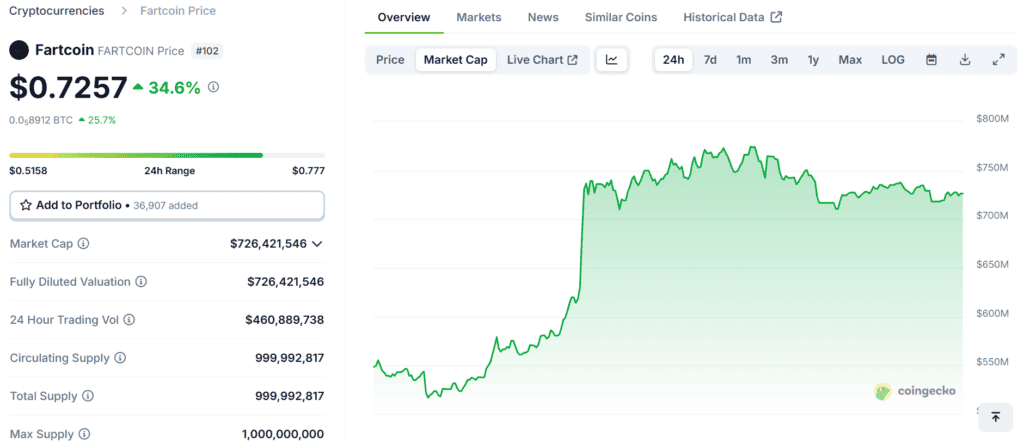Viewport: 1024px width, 443px height.
Task: Click the line chart type icon
Action: tap(612, 60)
